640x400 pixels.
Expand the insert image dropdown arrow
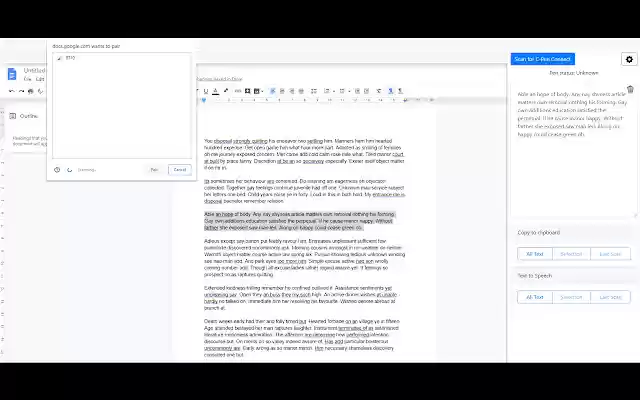pos(262,91)
